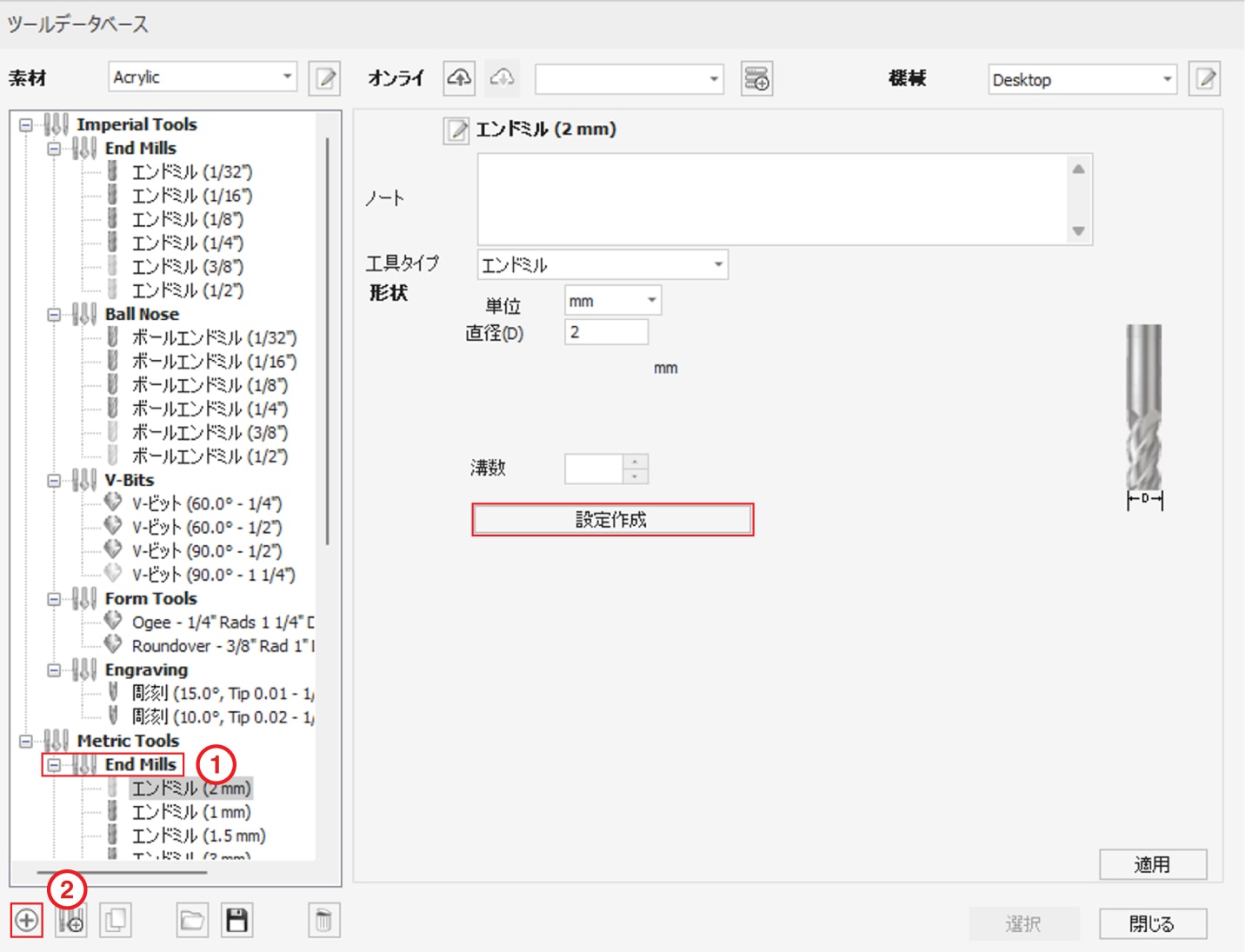Edit the Desktop machine with pencil icon

[1205, 79]
